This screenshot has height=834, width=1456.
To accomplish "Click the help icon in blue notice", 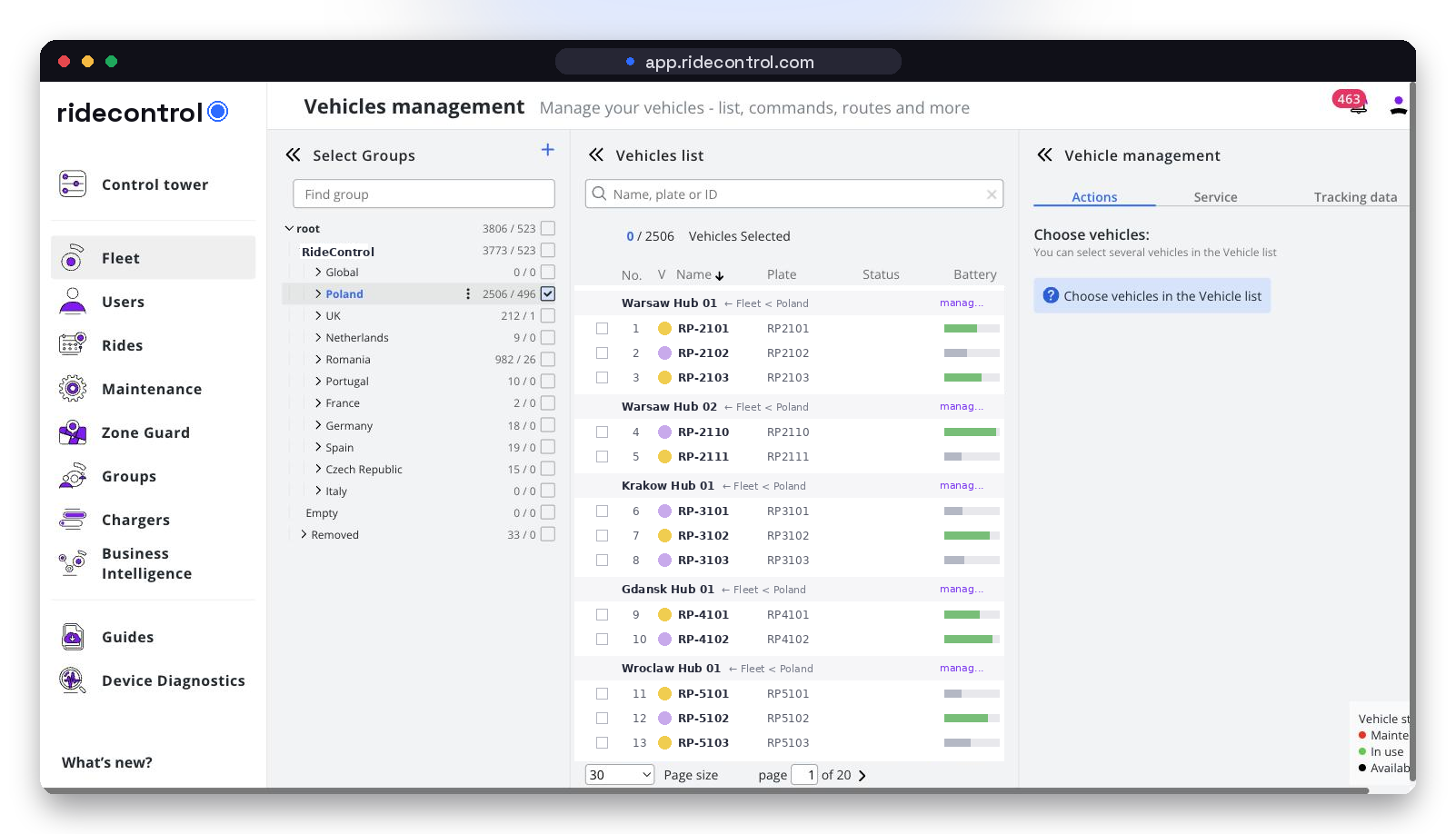I will click(1051, 295).
